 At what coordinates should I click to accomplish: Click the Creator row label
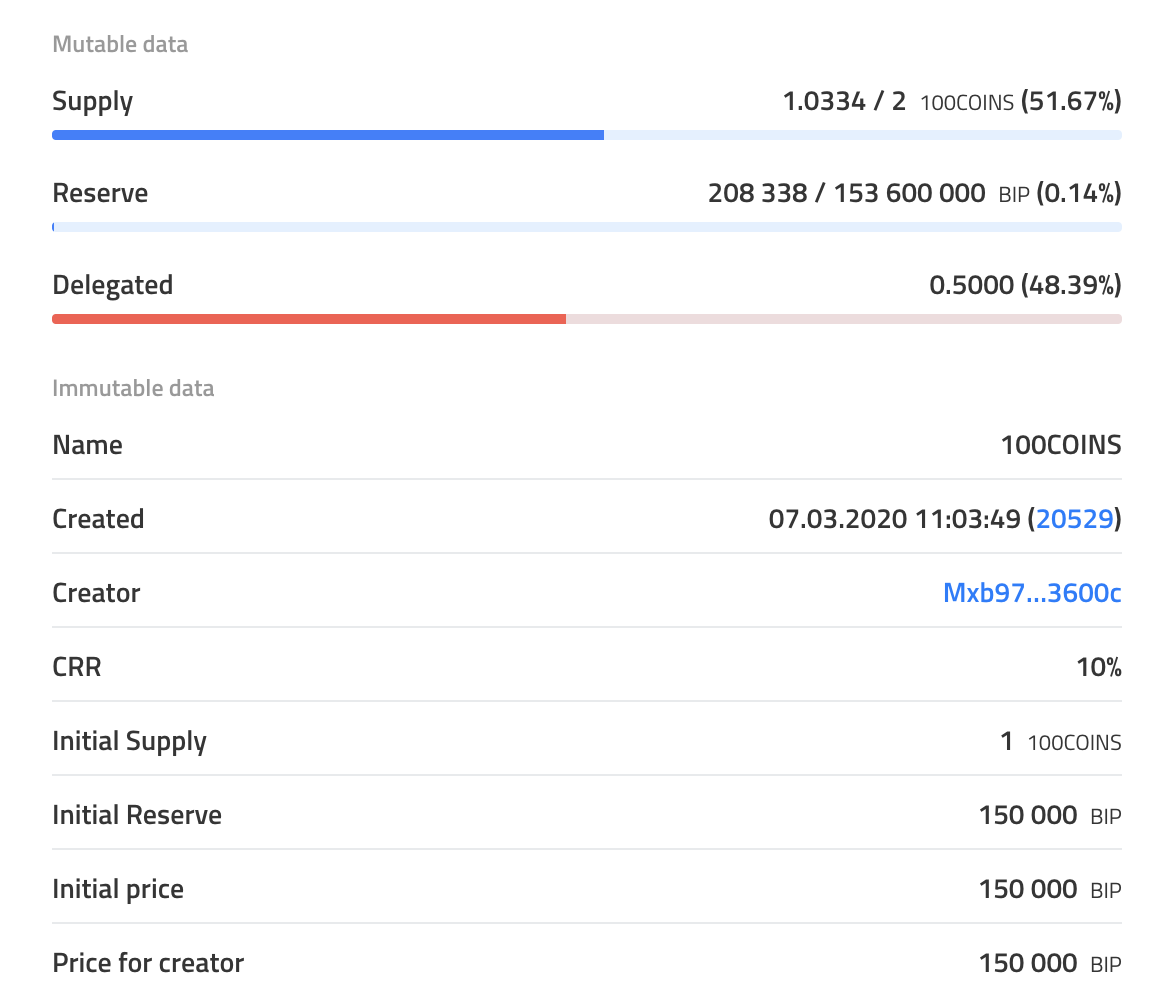[96, 593]
